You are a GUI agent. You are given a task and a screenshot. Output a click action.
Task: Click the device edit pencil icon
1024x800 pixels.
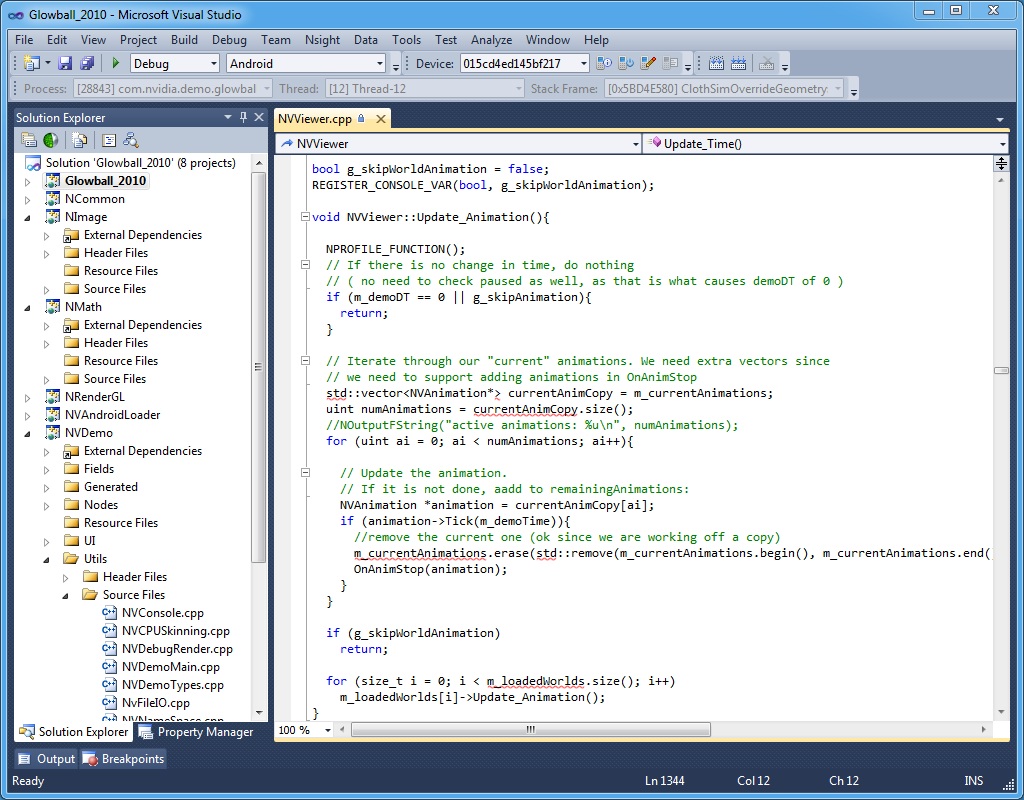point(648,64)
